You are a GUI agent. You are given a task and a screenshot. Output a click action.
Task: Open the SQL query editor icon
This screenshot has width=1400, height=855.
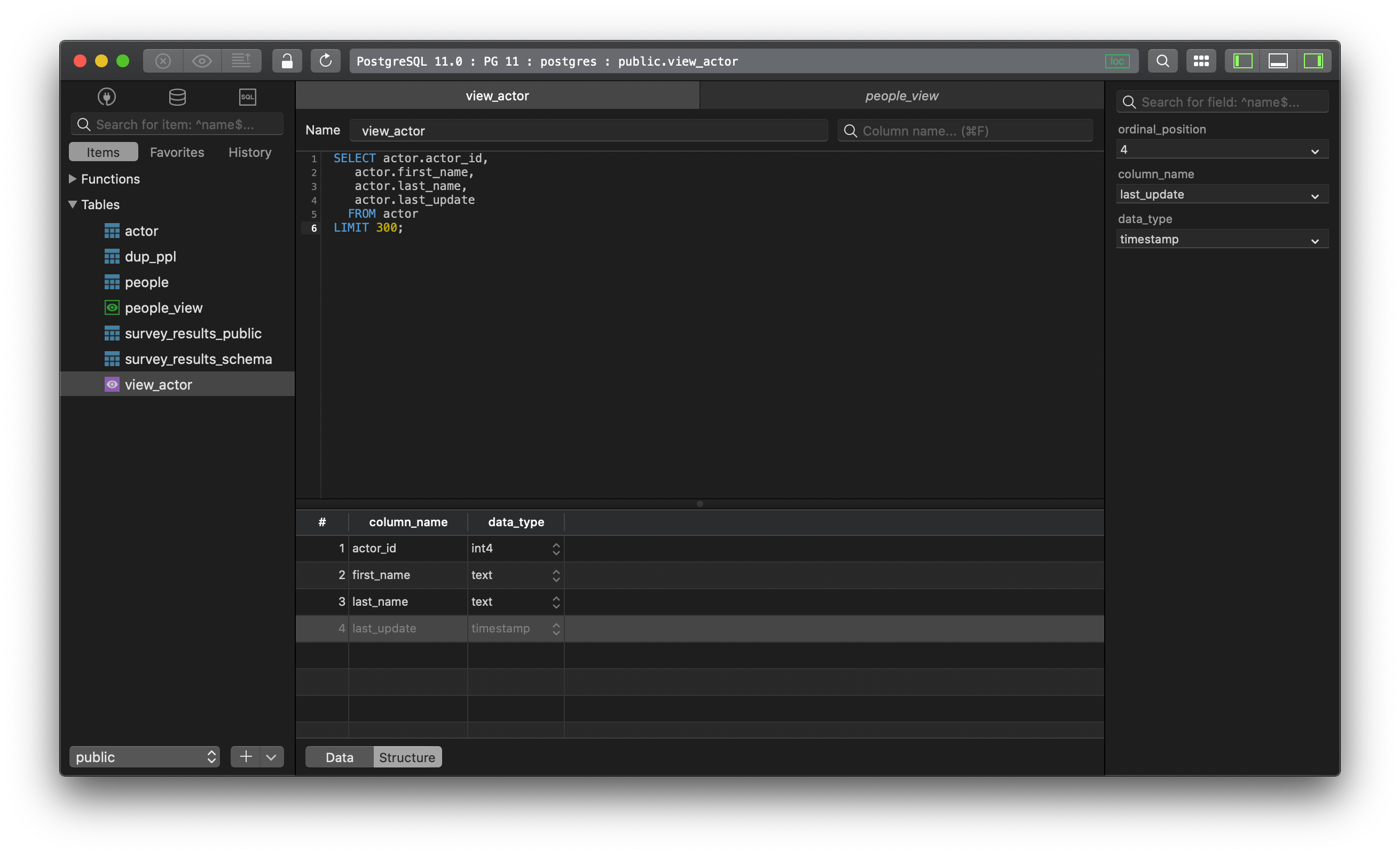point(248,97)
